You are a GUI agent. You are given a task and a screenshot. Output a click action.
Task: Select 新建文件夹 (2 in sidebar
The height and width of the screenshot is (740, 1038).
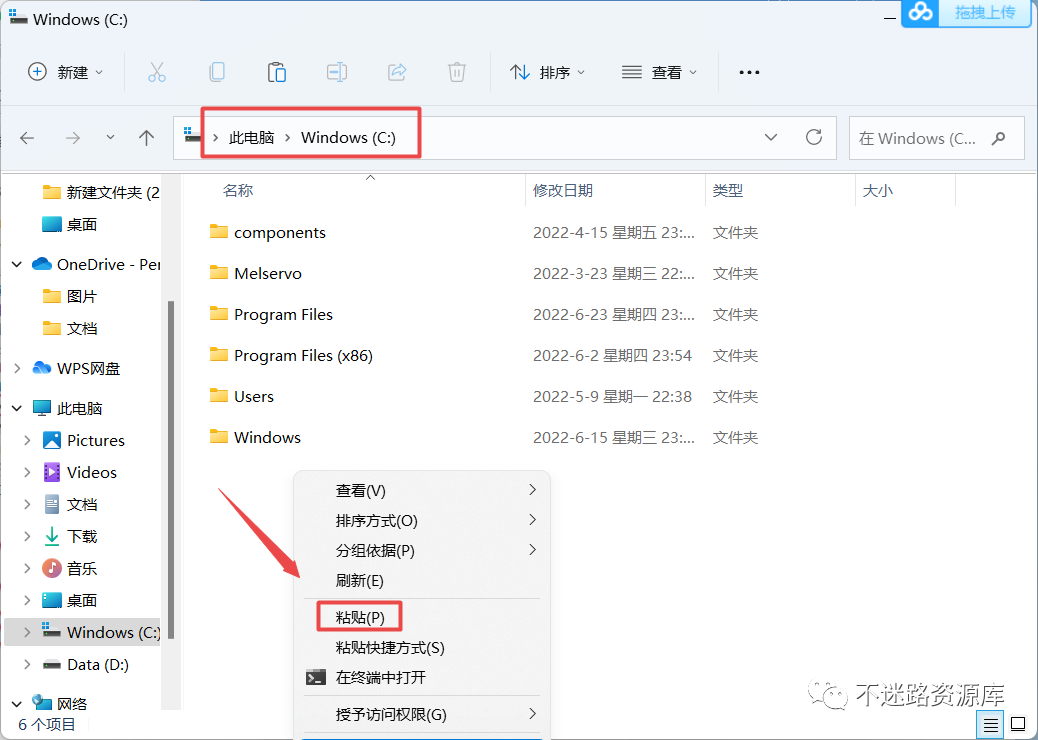coord(113,193)
